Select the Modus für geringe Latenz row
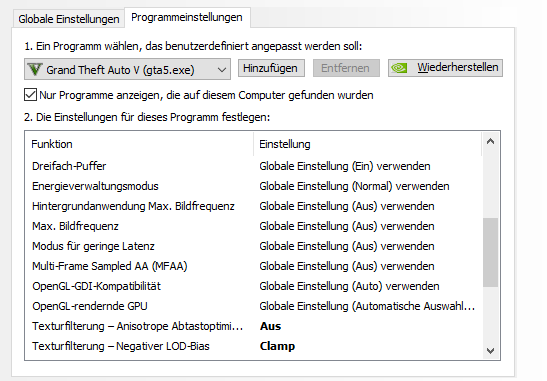 [x=254, y=246]
